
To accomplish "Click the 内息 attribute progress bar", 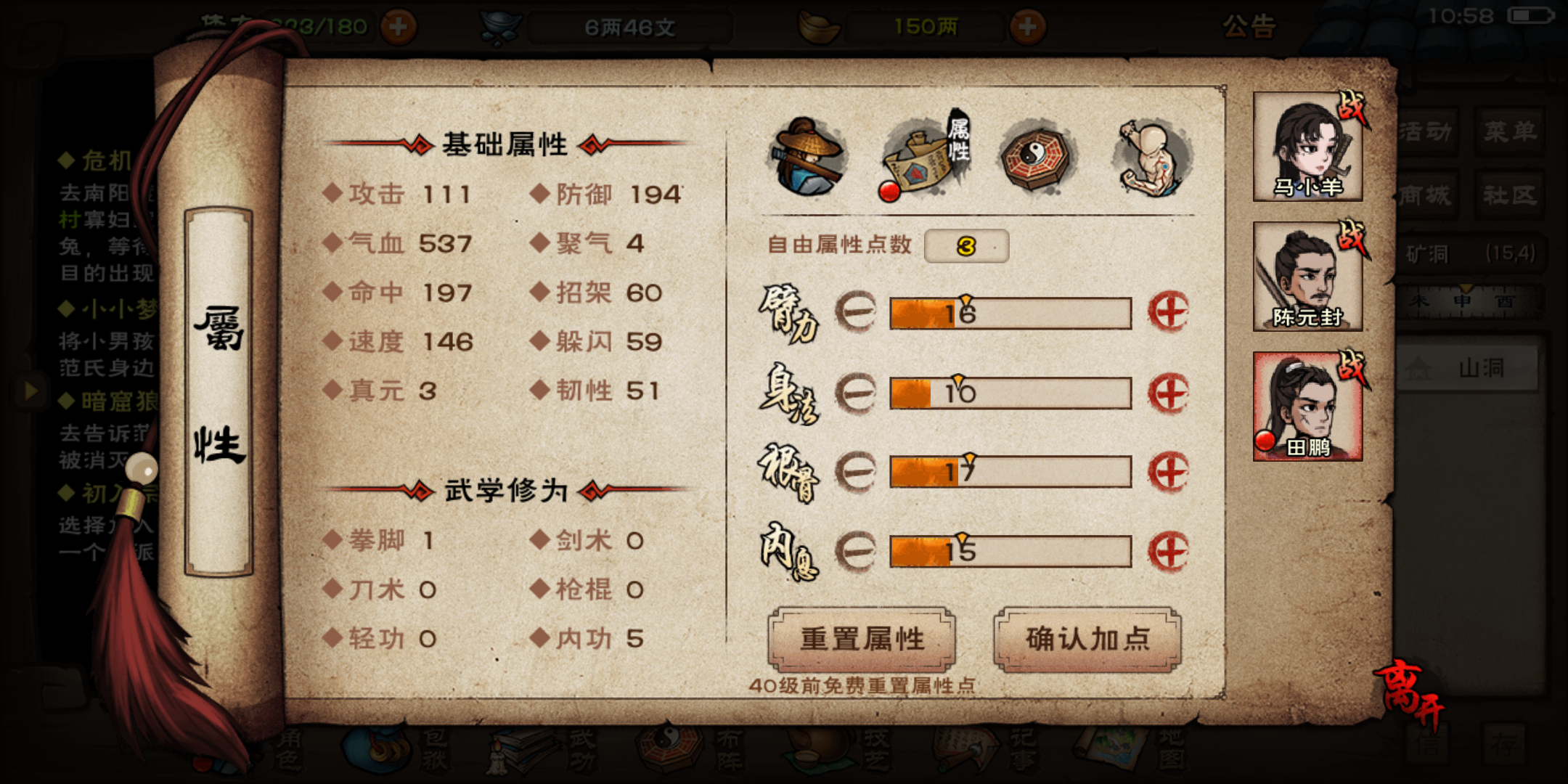I will click(1010, 552).
